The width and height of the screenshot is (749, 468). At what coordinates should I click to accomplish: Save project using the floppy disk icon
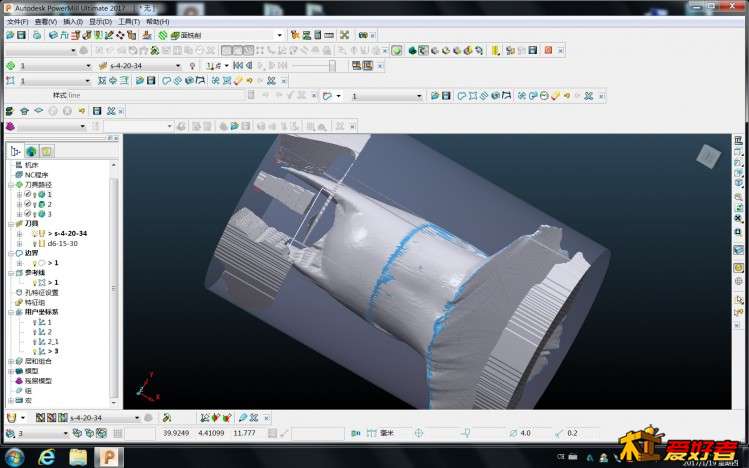pyautogui.click(x=21, y=35)
